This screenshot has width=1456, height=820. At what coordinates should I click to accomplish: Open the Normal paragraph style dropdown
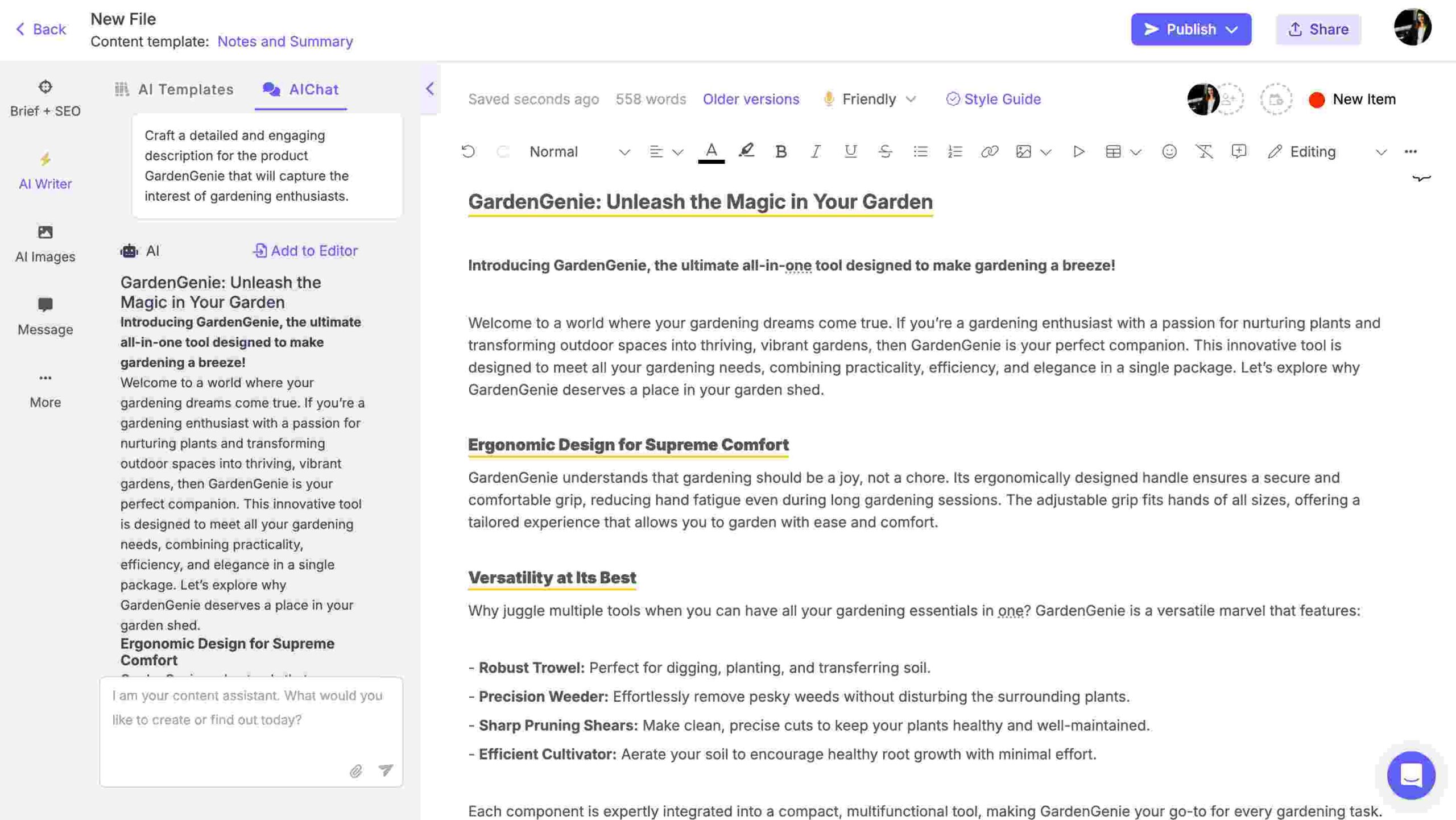[x=579, y=152]
